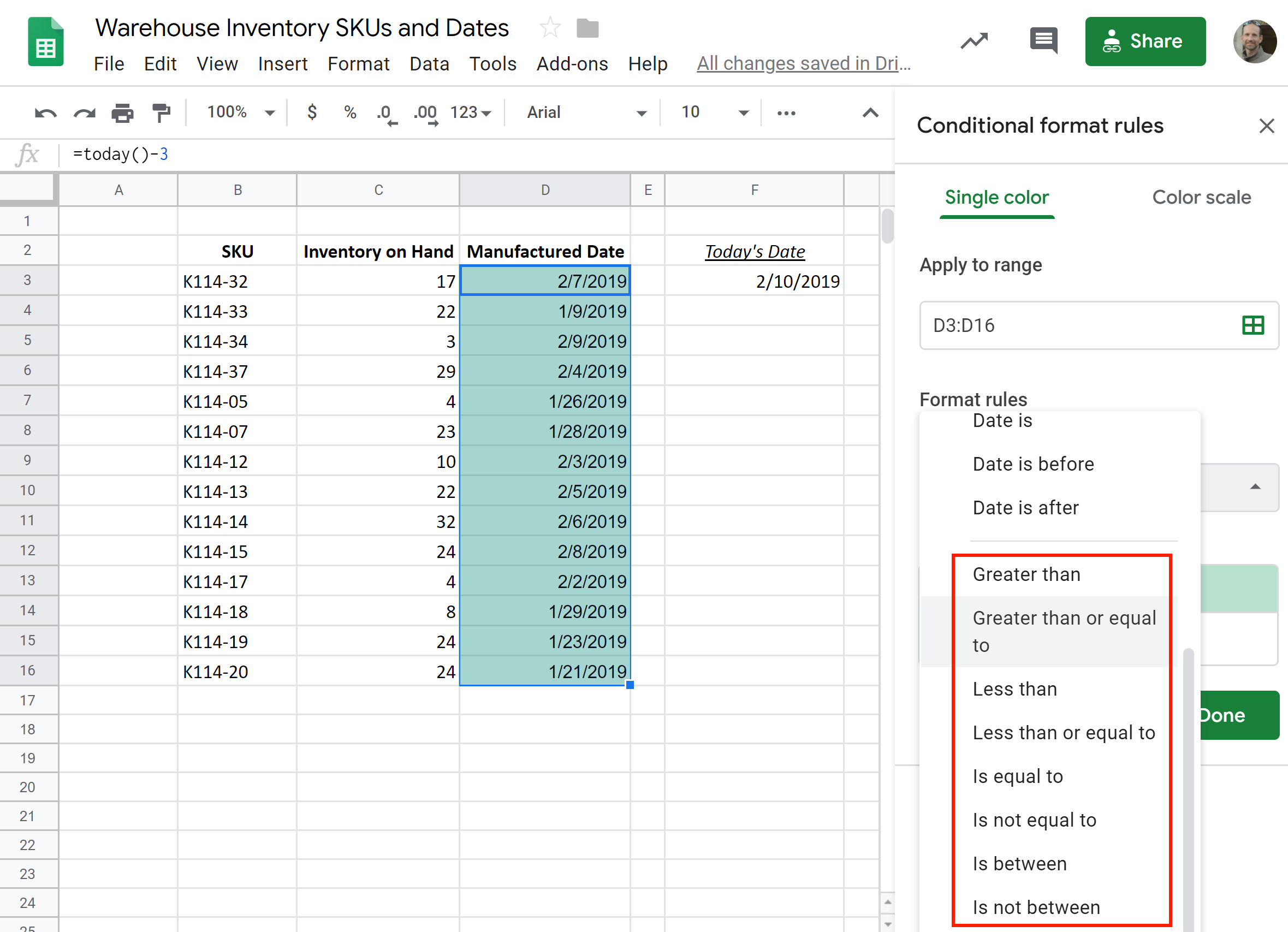
Task: Select row 10 header
Action: [x=28, y=490]
